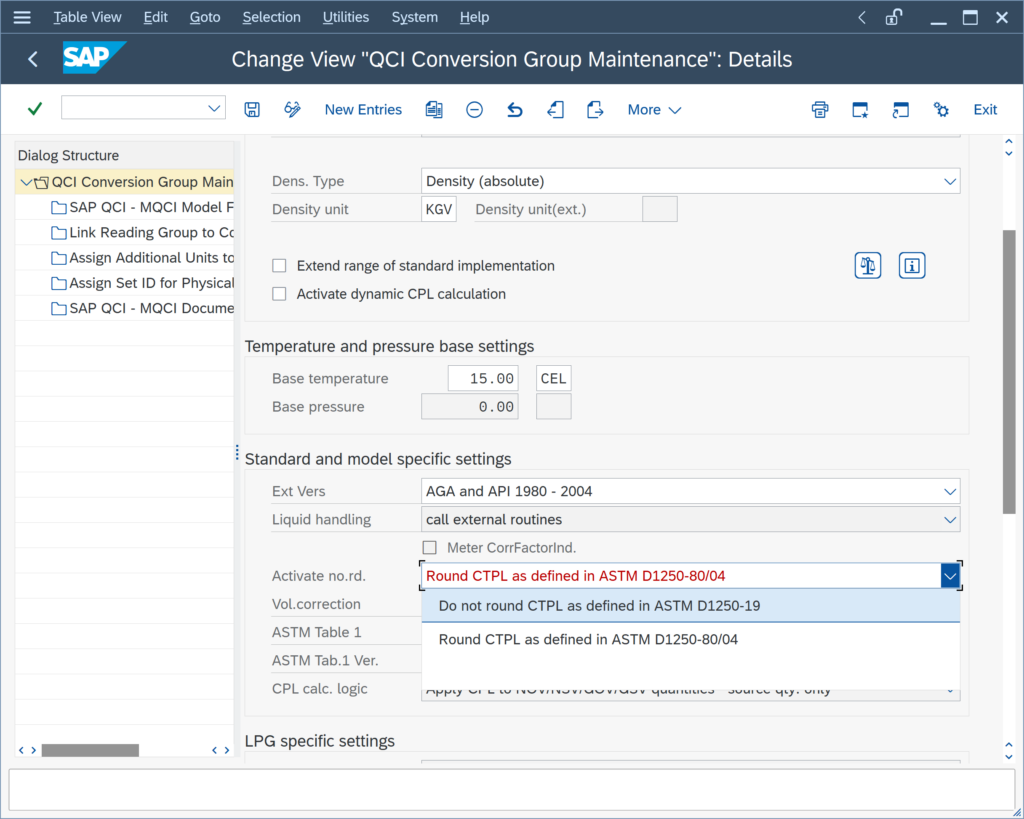This screenshot has height=819, width=1024.
Task: Save the entry with the diskette icon
Action: pos(252,109)
